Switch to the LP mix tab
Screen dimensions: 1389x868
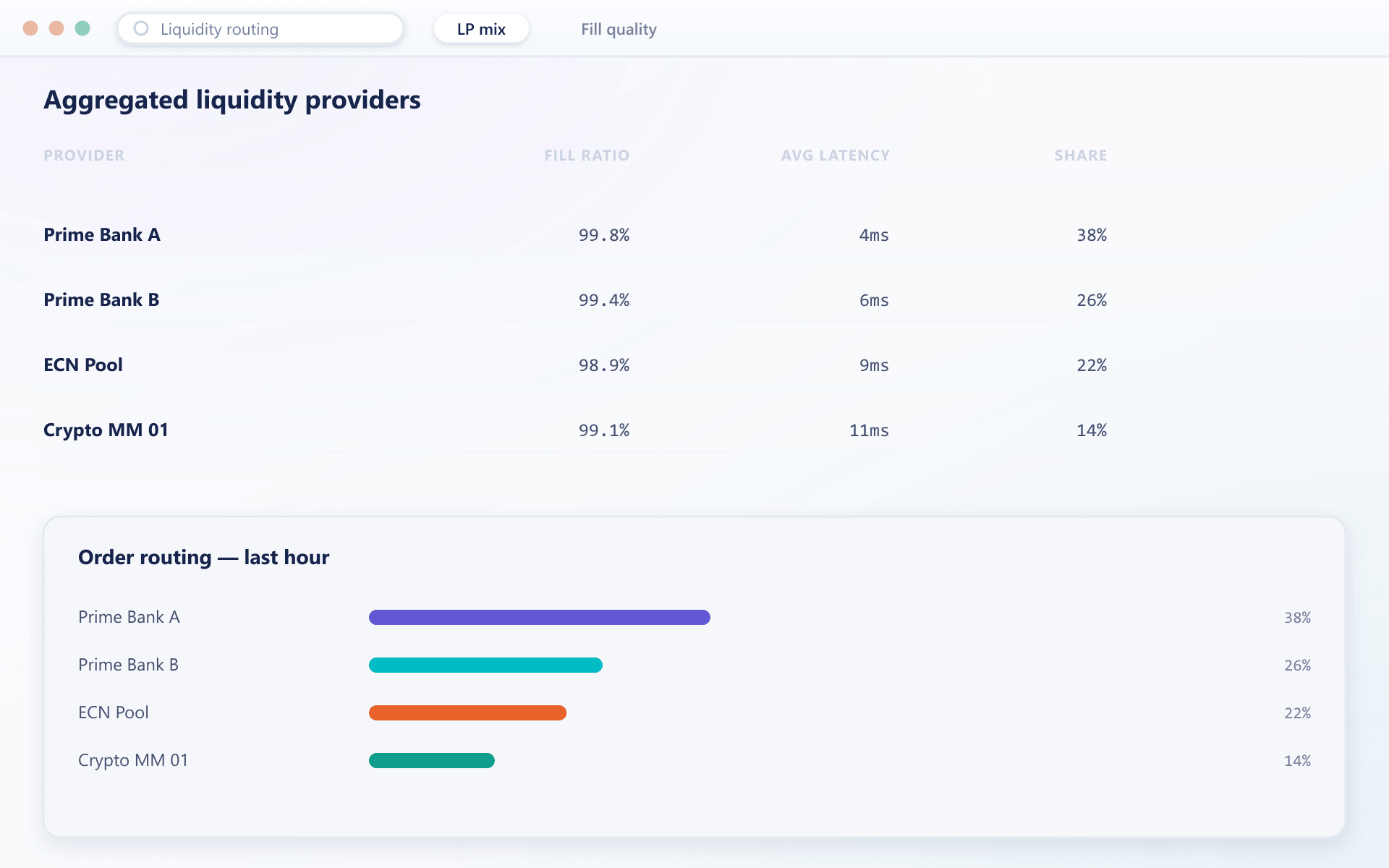click(481, 29)
